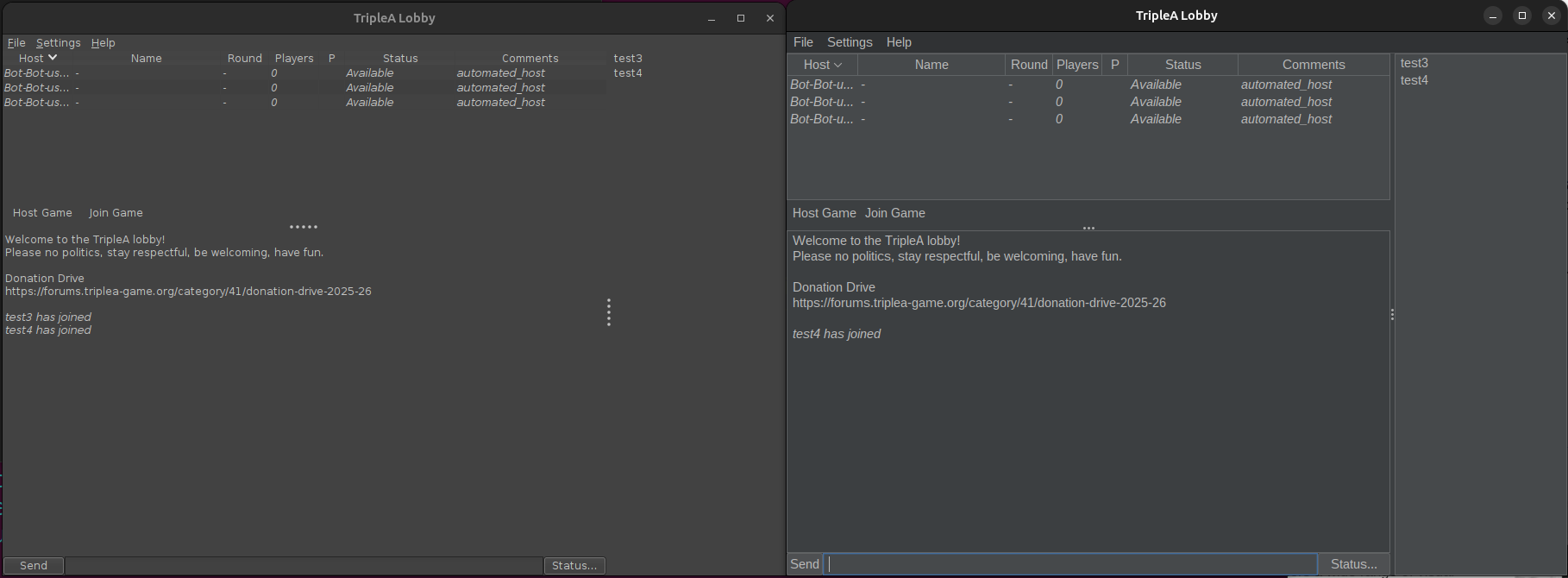
Task: Click horizontal splitter dots in left window
Action: point(304,227)
